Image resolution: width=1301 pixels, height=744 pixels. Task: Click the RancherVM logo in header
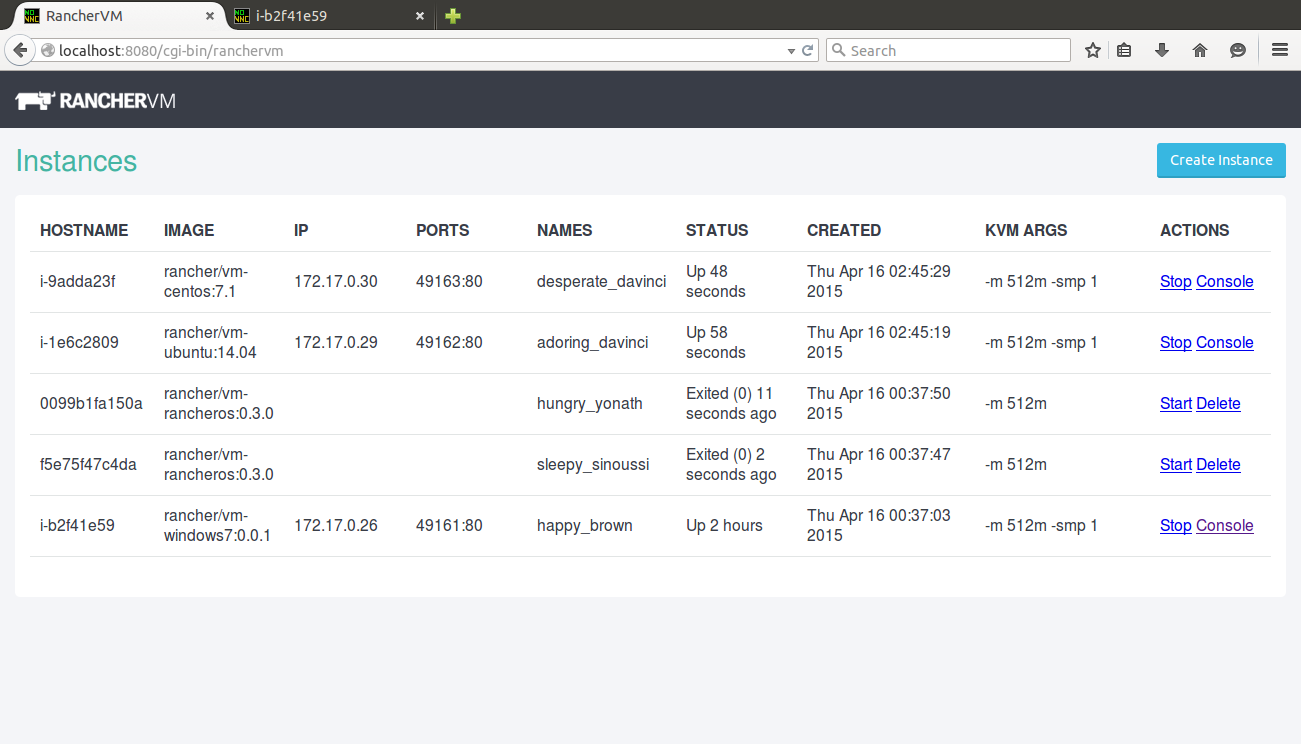point(96,100)
